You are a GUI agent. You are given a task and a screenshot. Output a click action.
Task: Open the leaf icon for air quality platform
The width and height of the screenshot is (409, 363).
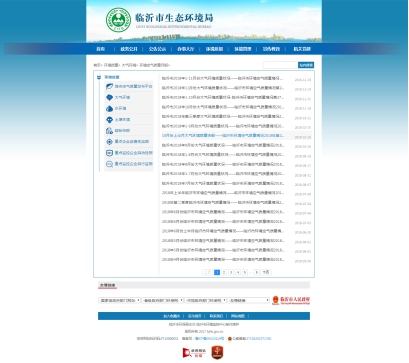109,86
